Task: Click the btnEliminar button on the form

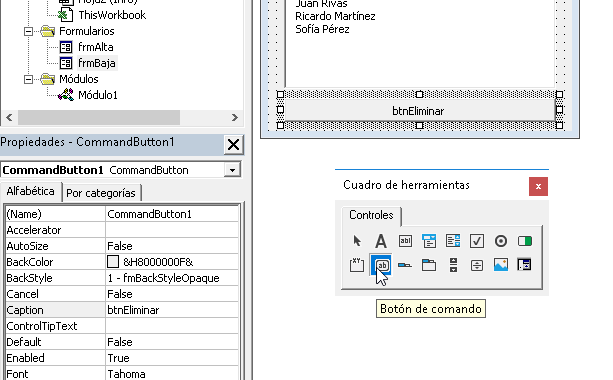Action: pyautogui.click(x=419, y=111)
